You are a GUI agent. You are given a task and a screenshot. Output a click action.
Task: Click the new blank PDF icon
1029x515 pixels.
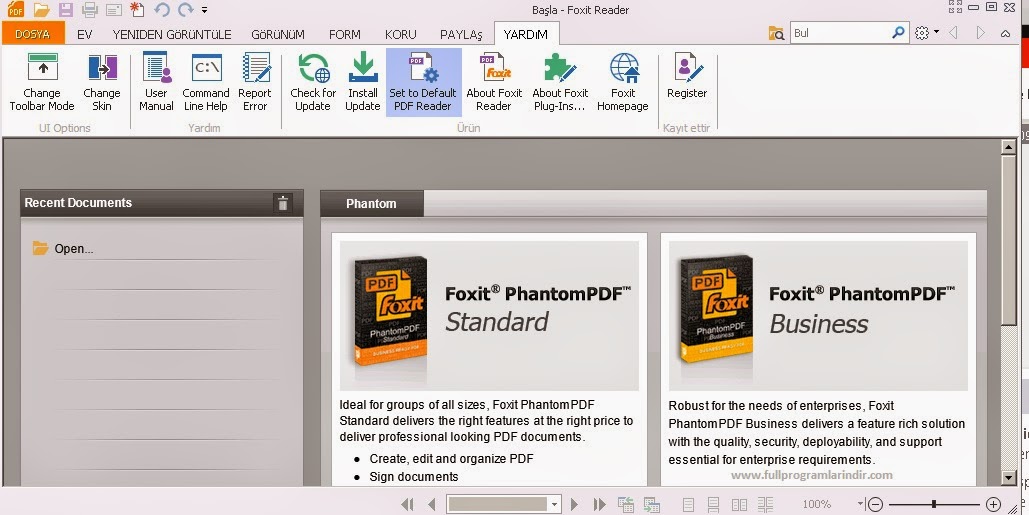(x=137, y=9)
